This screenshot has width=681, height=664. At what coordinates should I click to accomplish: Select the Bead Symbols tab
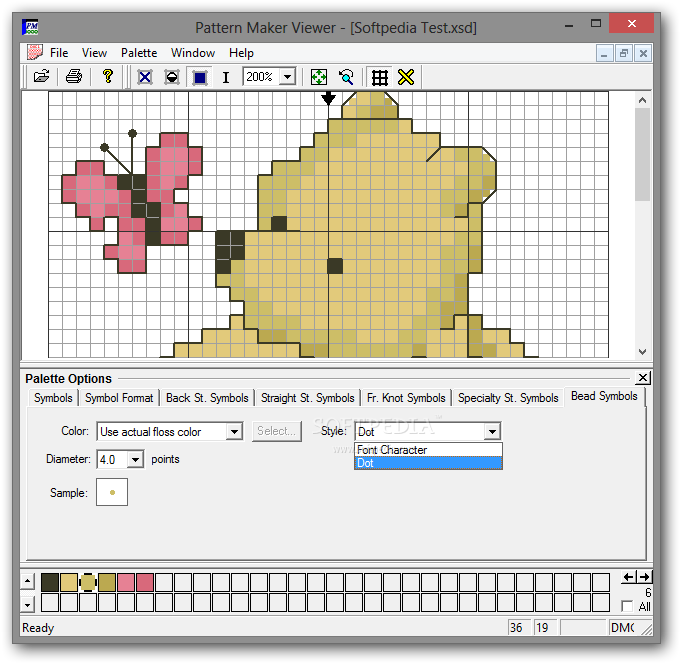click(604, 396)
